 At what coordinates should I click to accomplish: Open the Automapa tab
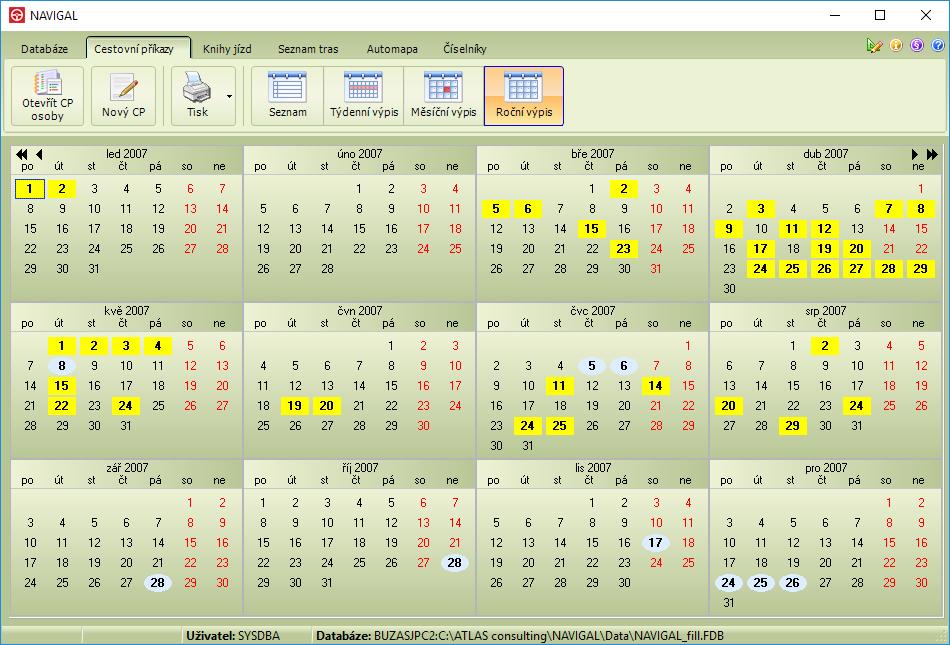point(392,49)
